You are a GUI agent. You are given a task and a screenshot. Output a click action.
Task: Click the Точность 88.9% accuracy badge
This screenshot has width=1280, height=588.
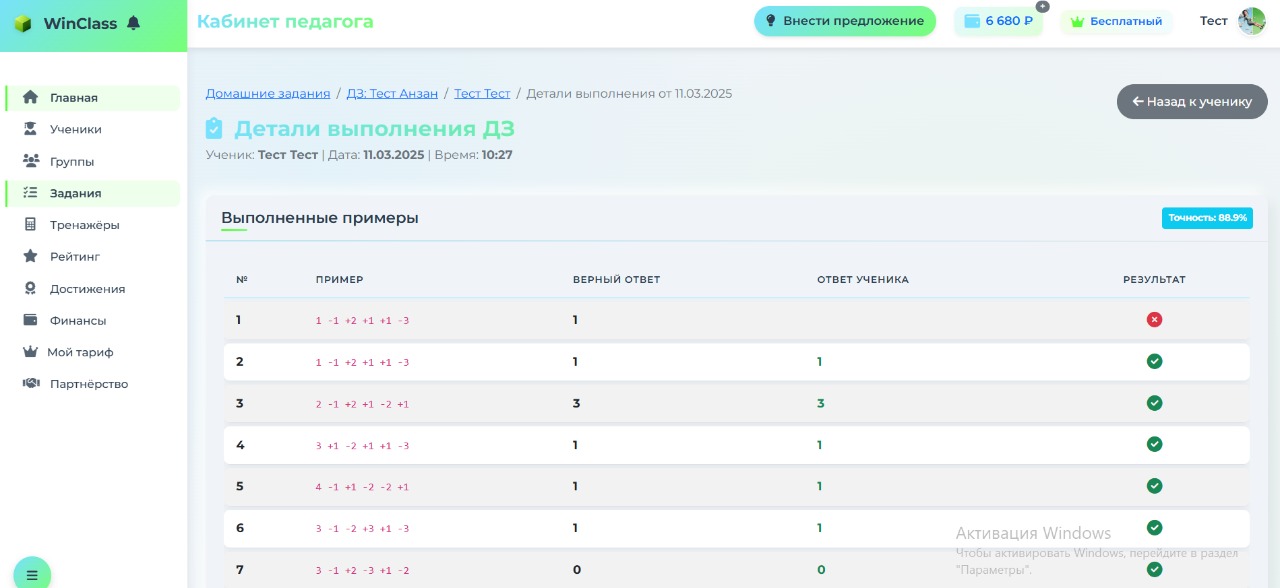1207,218
